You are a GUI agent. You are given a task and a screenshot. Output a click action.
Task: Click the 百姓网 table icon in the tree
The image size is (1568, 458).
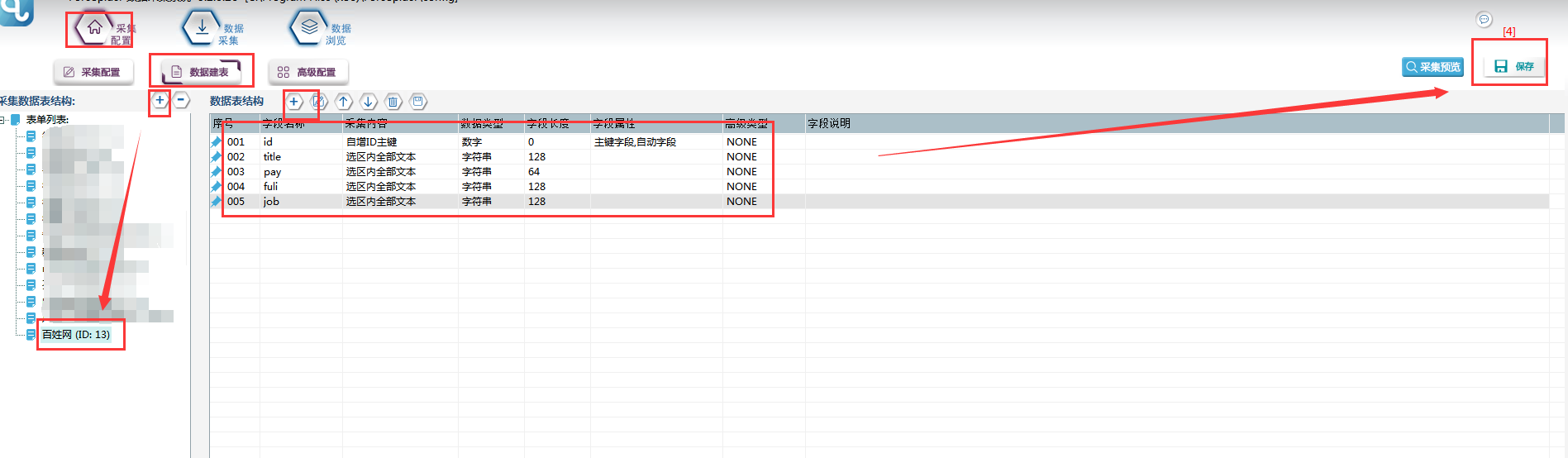(x=31, y=335)
